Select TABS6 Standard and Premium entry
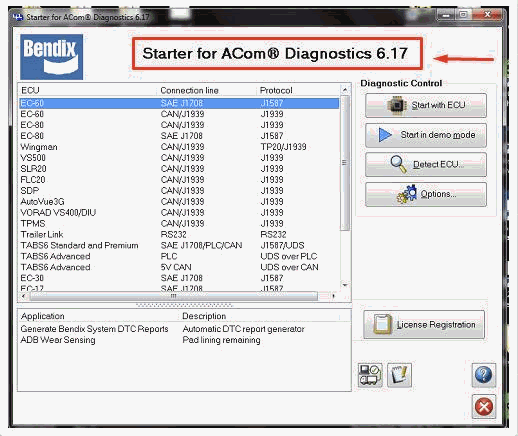 click(x=179, y=245)
